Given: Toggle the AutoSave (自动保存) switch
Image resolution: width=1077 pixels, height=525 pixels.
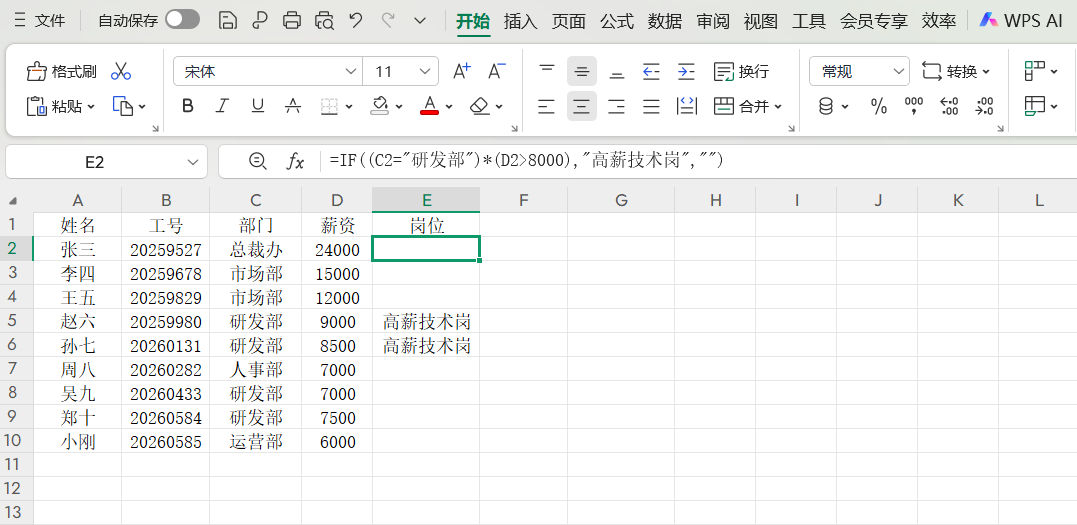Looking at the screenshot, I should pos(182,20).
